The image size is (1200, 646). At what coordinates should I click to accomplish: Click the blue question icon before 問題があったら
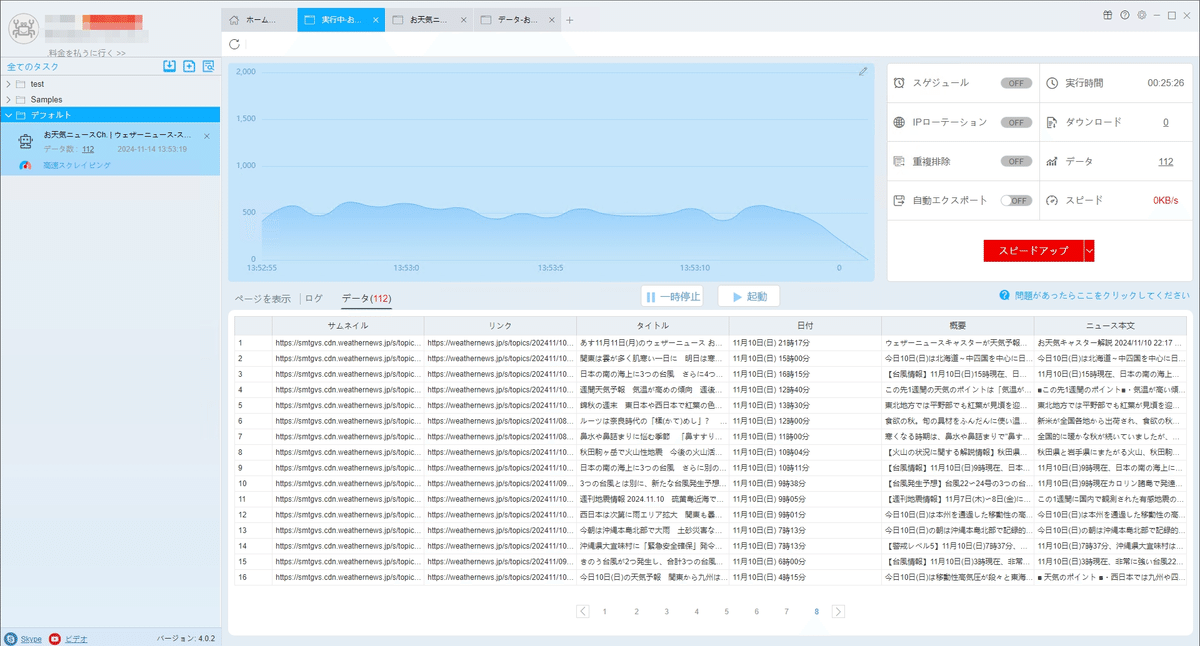click(1004, 296)
